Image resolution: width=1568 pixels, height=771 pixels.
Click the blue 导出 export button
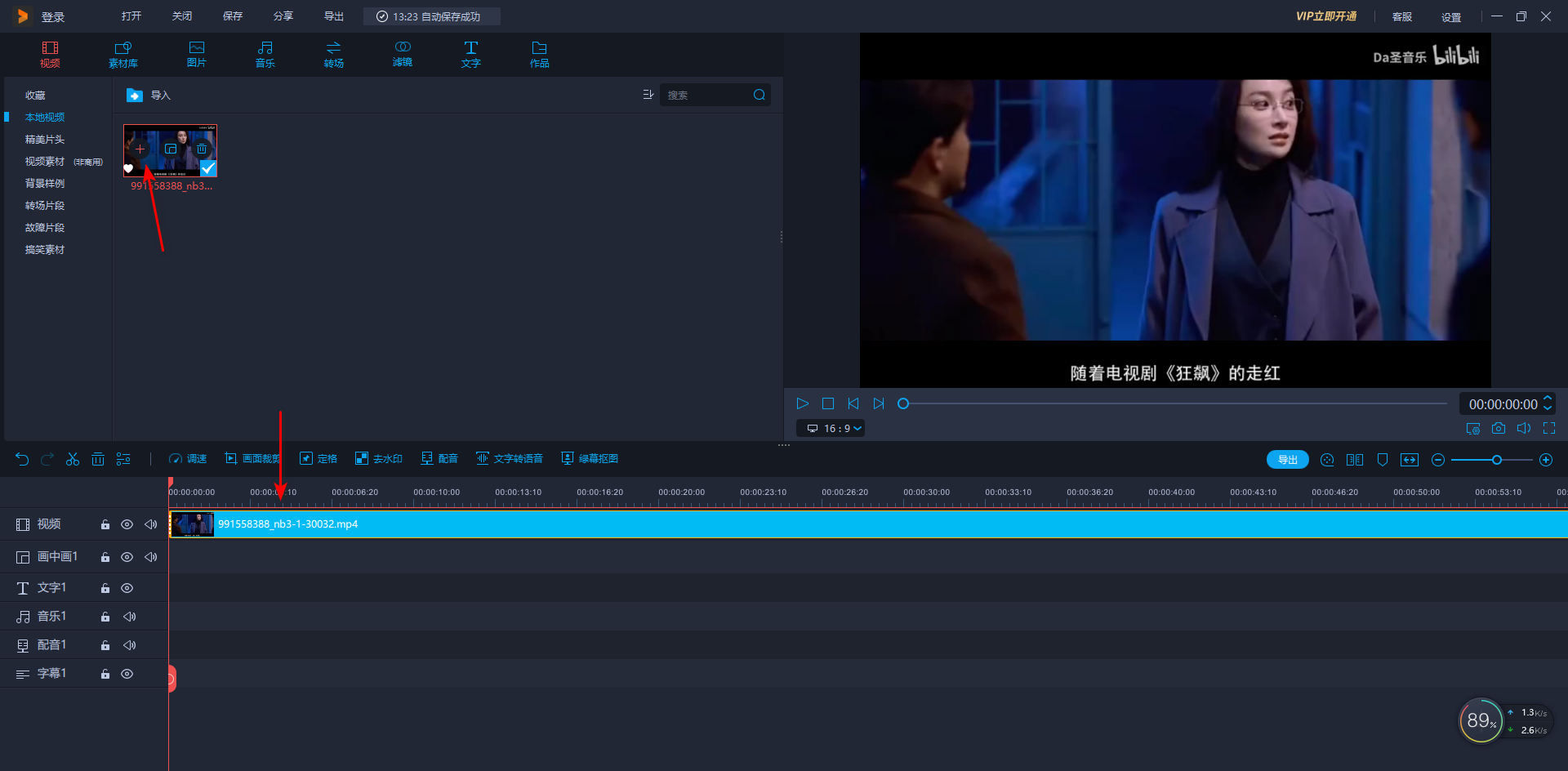[1287, 460]
